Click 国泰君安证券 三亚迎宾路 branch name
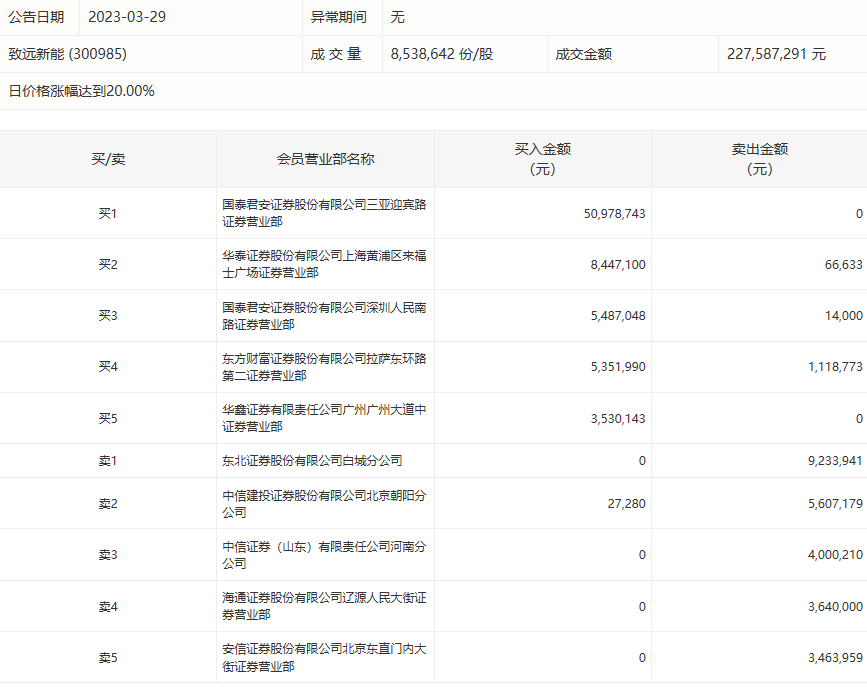 pyautogui.click(x=324, y=214)
